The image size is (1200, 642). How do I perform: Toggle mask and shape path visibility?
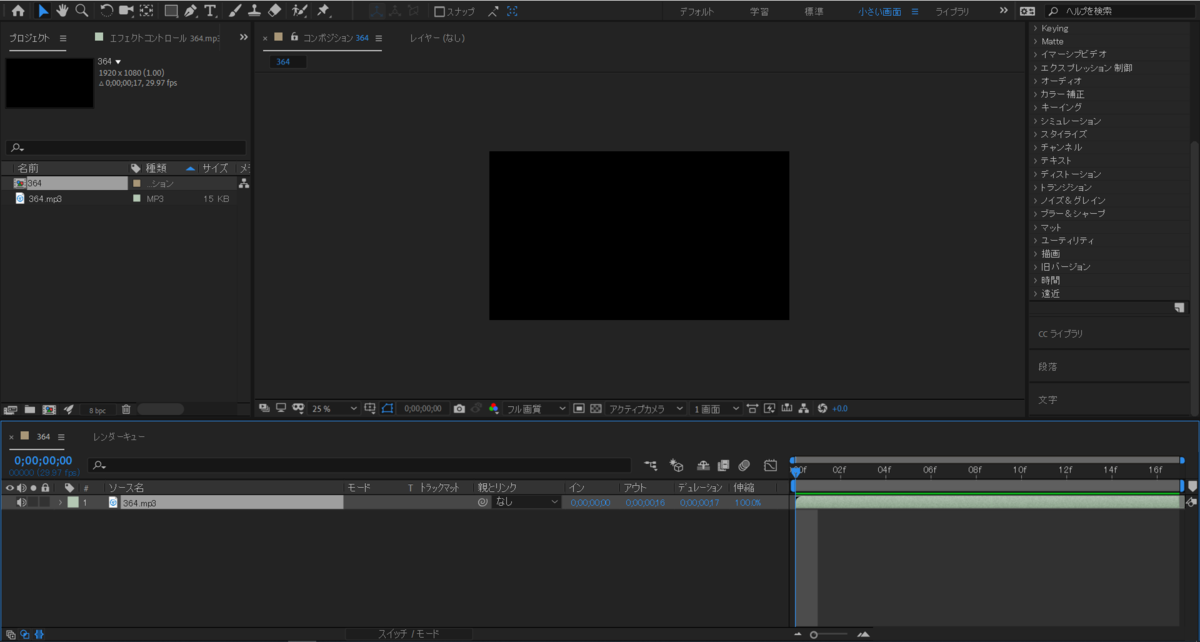pos(387,409)
